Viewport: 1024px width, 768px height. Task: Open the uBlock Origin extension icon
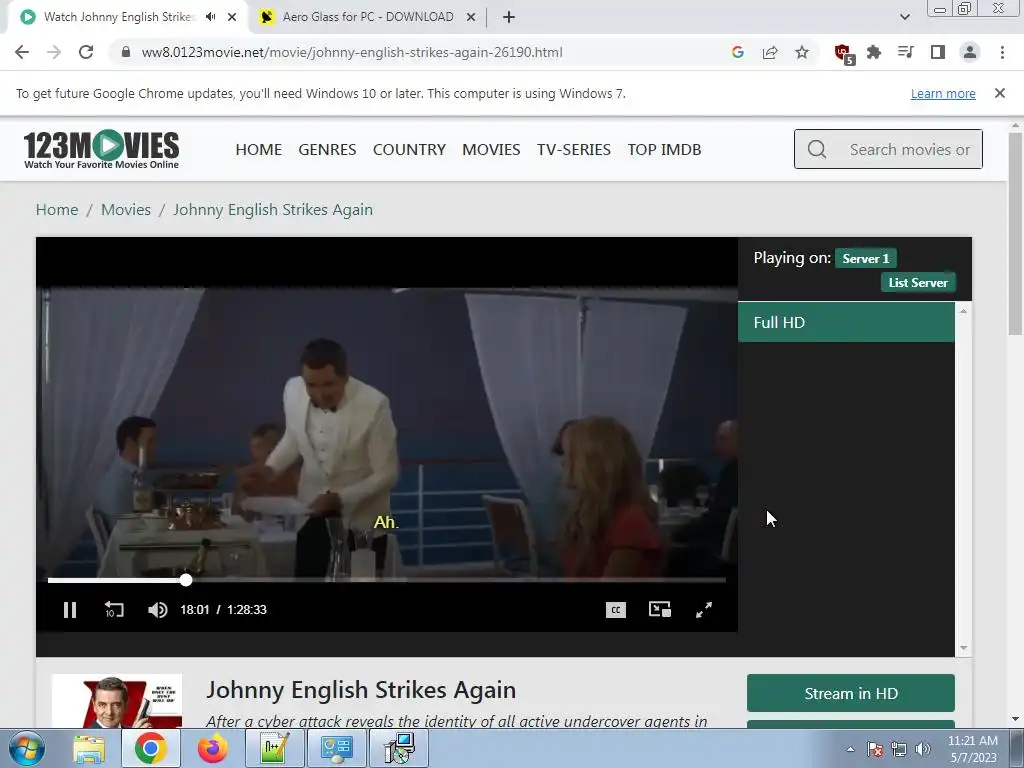coord(844,54)
